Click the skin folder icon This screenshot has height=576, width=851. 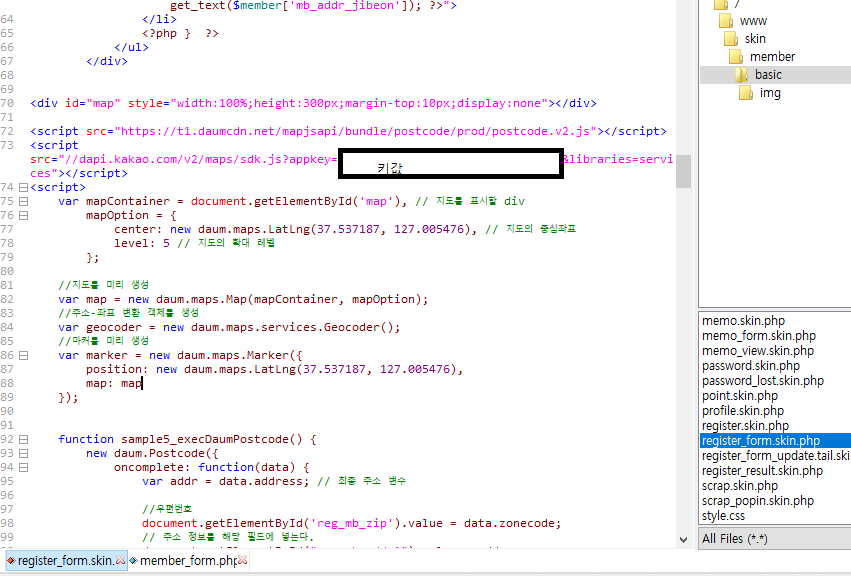click(x=731, y=39)
